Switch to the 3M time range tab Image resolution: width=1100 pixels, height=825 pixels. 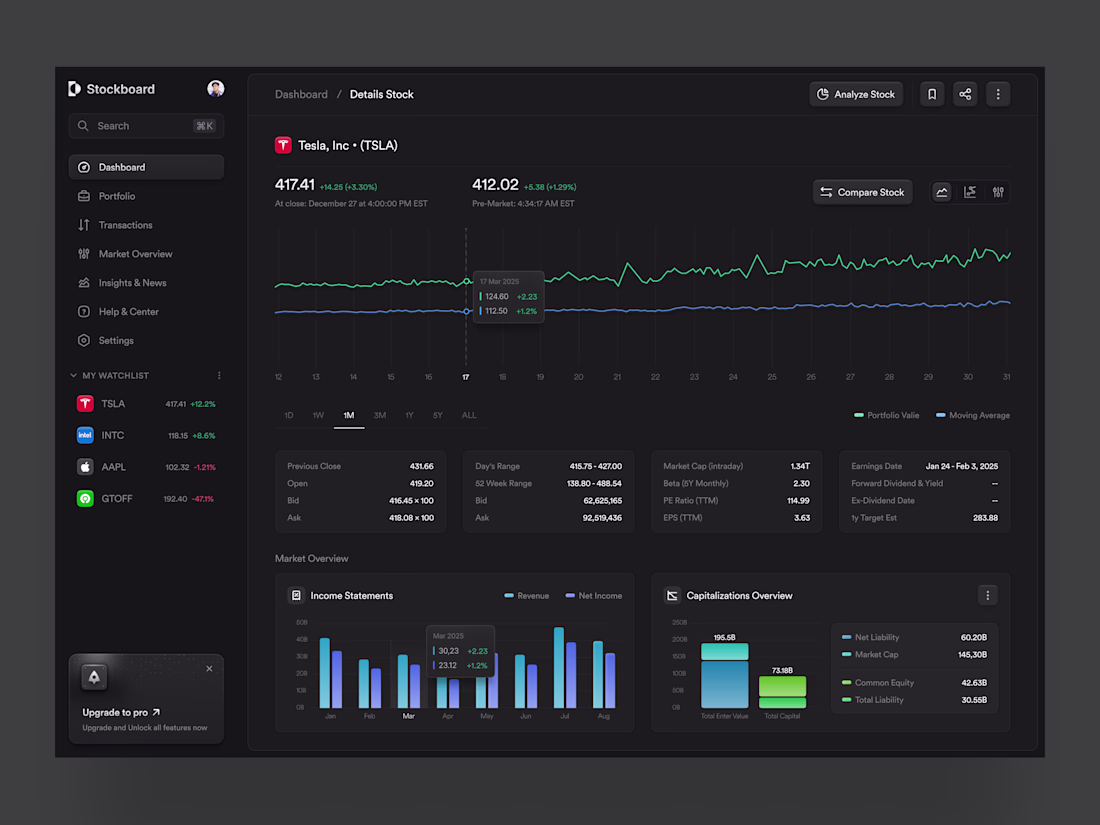click(380, 415)
